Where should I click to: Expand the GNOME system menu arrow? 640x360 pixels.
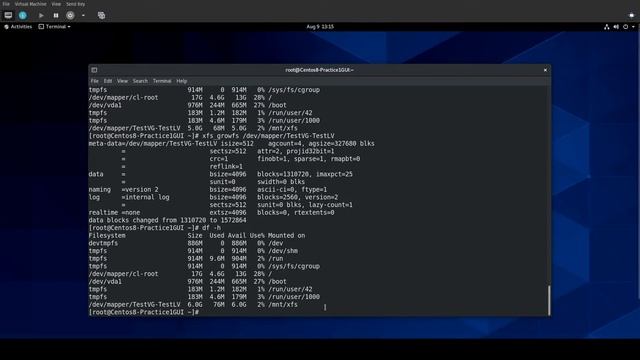(633, 27)
